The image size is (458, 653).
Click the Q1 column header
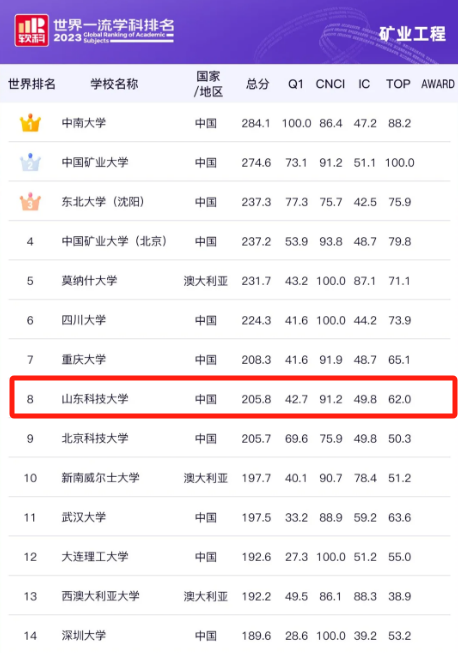[296, 84]
